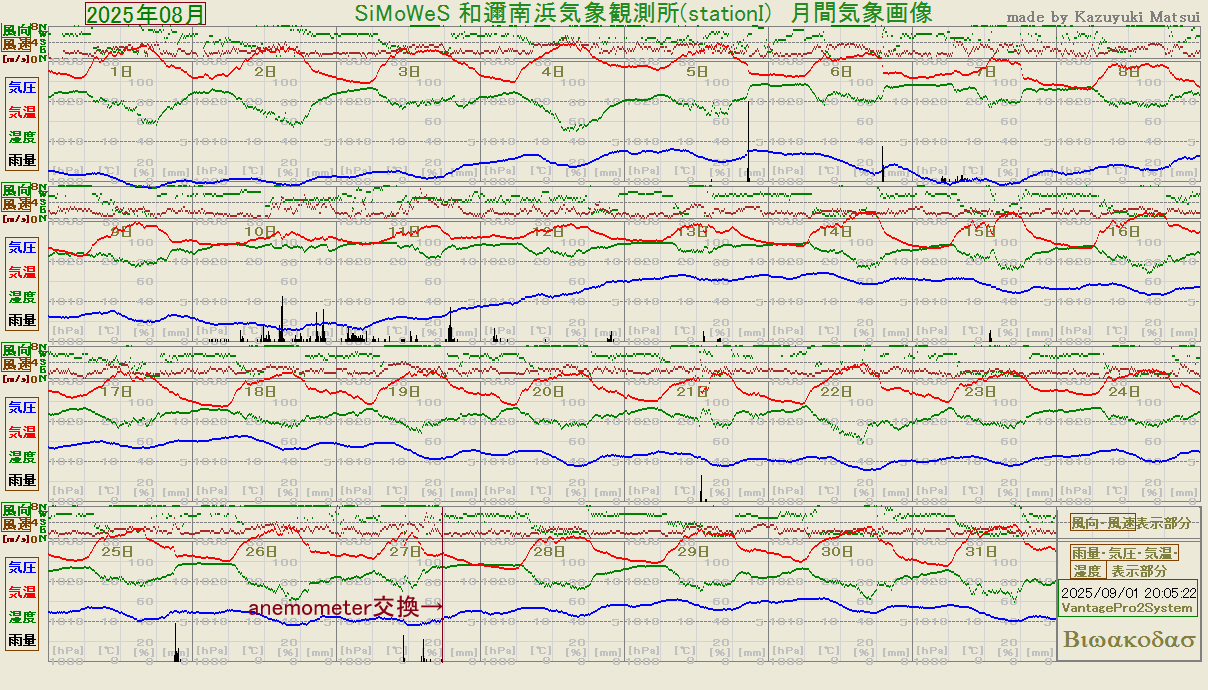Select the 風向・風速表示部分 legend box
Screen dimensions: 1208x690
(x=1131, y=523)
